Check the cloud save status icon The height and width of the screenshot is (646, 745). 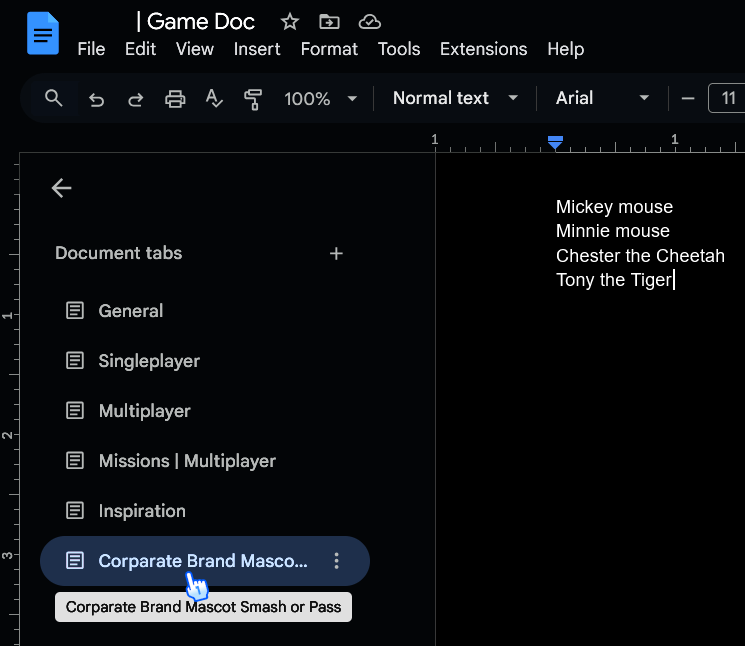point(370,22)
